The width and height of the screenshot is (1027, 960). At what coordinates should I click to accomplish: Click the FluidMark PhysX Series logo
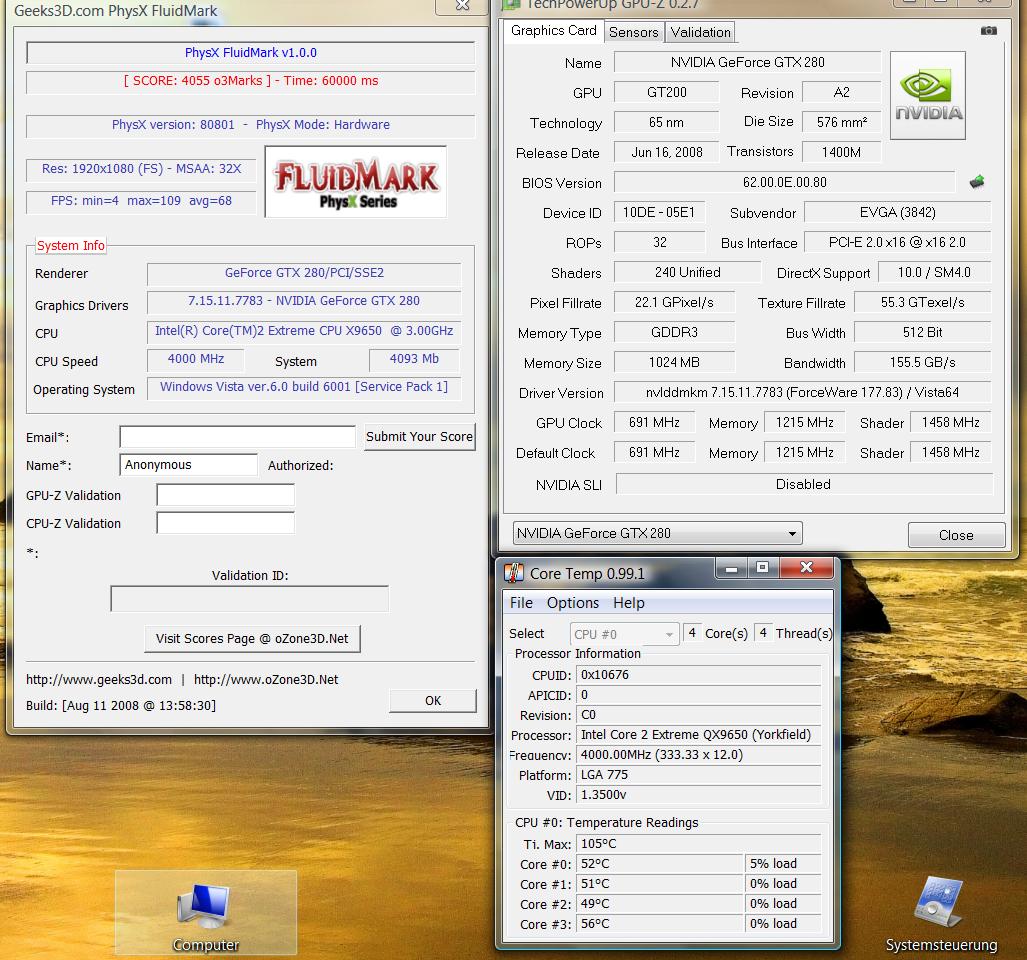pyautogui.click(x=356, y=181)
